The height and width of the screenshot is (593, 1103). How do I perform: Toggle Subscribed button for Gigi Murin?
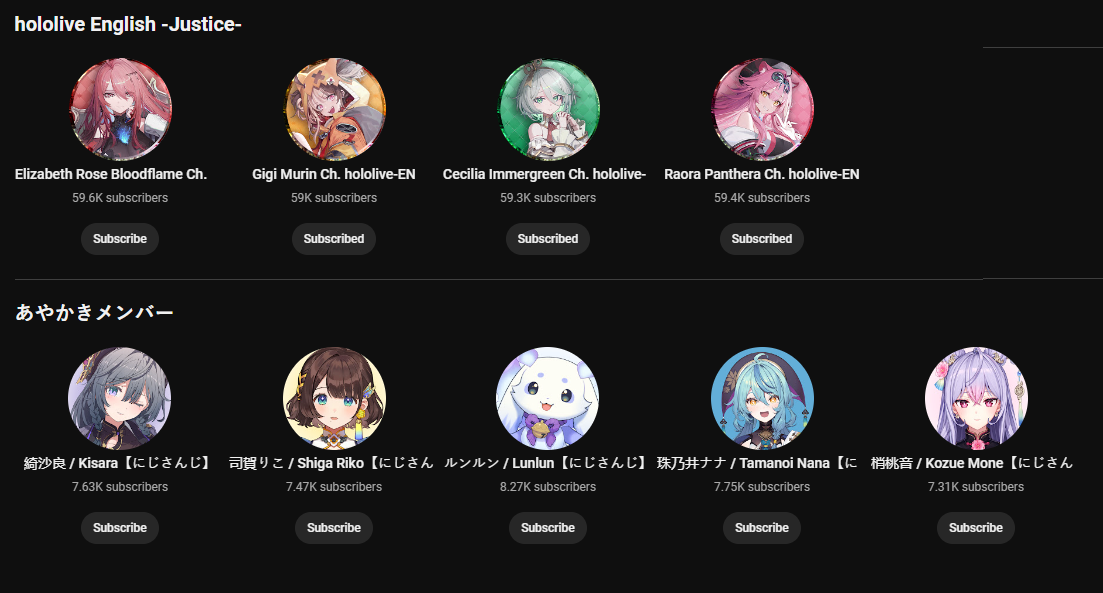(334, 238)
